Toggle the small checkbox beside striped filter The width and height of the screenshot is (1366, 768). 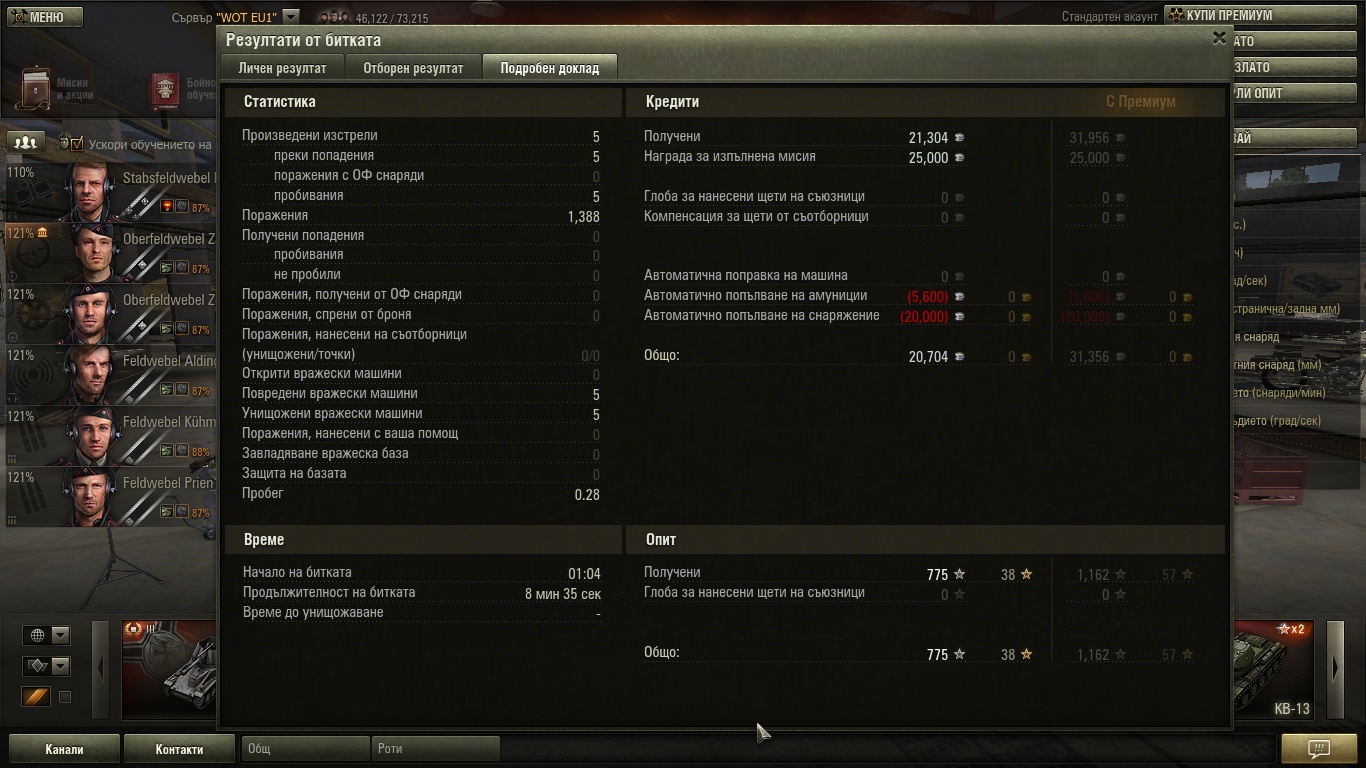(65, 697)
